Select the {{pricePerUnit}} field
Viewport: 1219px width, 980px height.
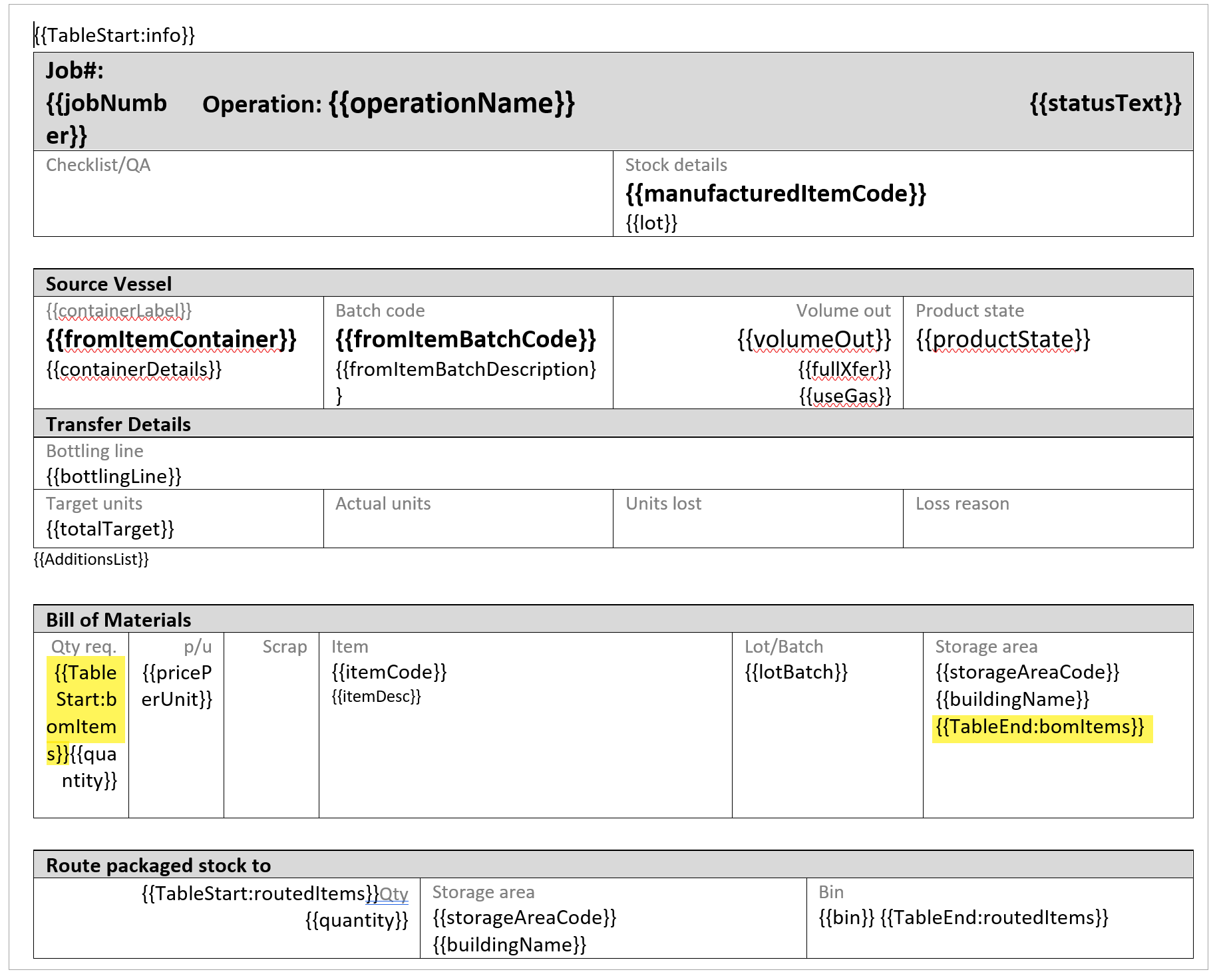[177, 686]
